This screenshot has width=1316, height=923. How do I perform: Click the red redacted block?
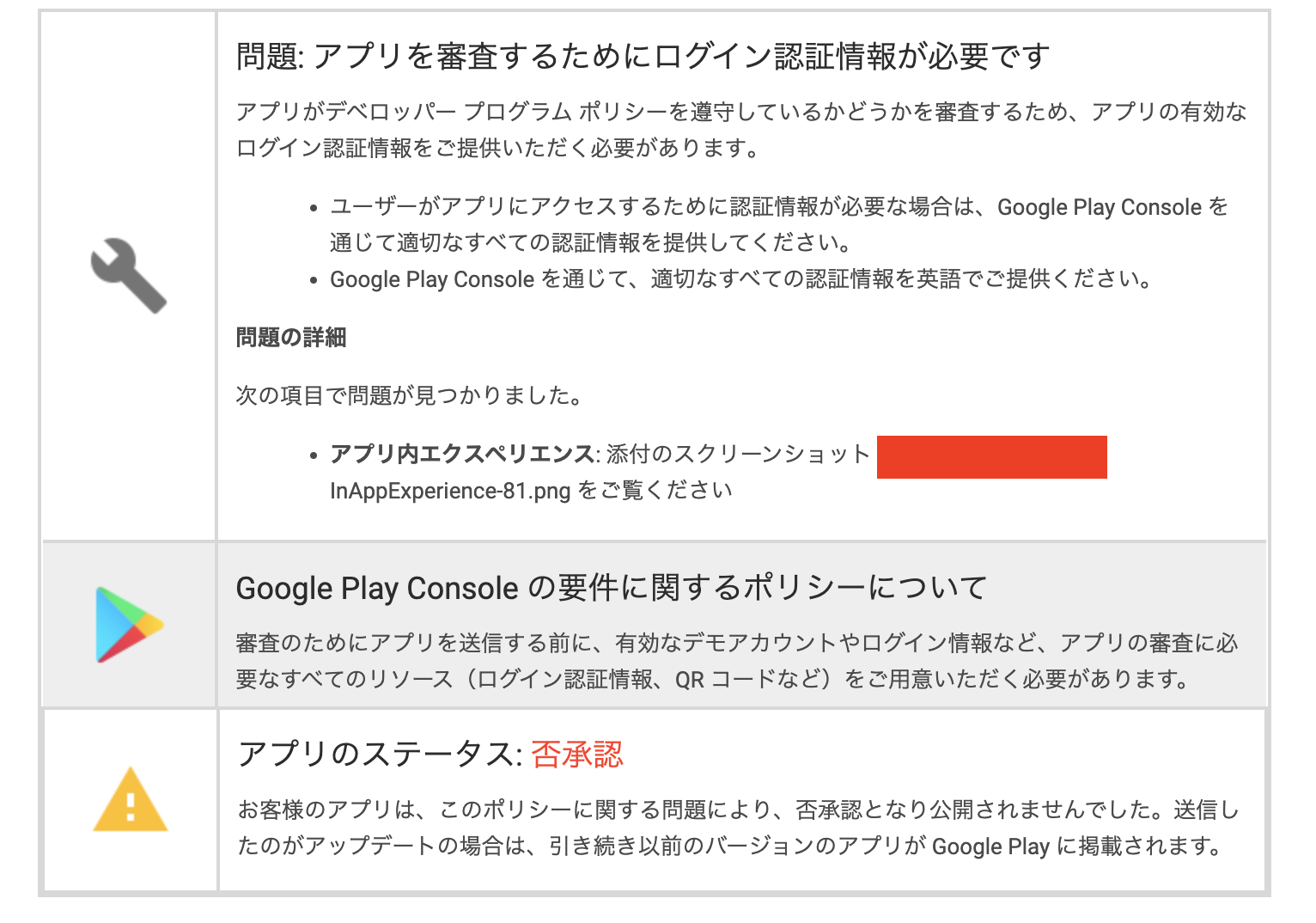[992, 457]
